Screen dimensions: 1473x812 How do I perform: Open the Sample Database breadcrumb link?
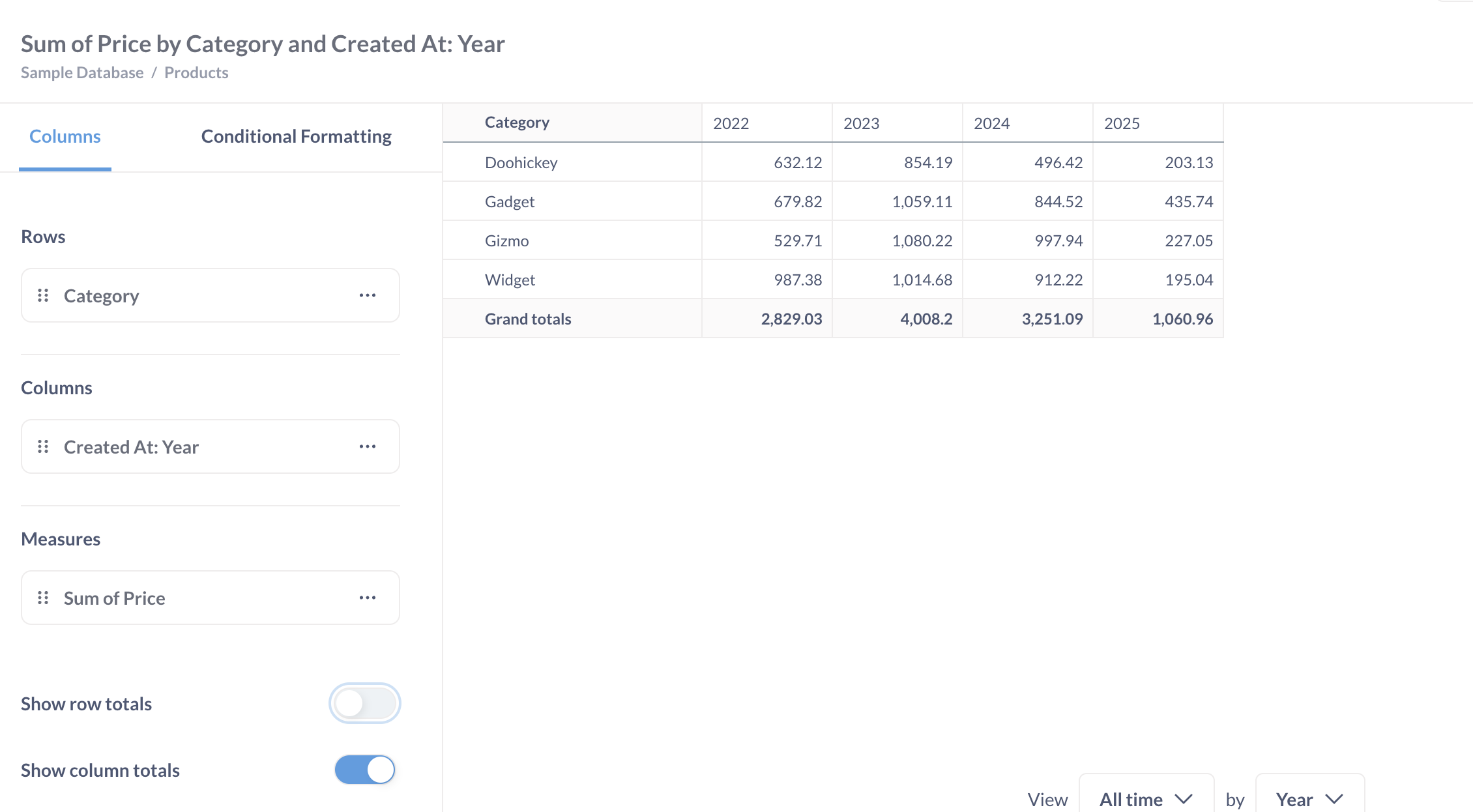pos(82,72)
